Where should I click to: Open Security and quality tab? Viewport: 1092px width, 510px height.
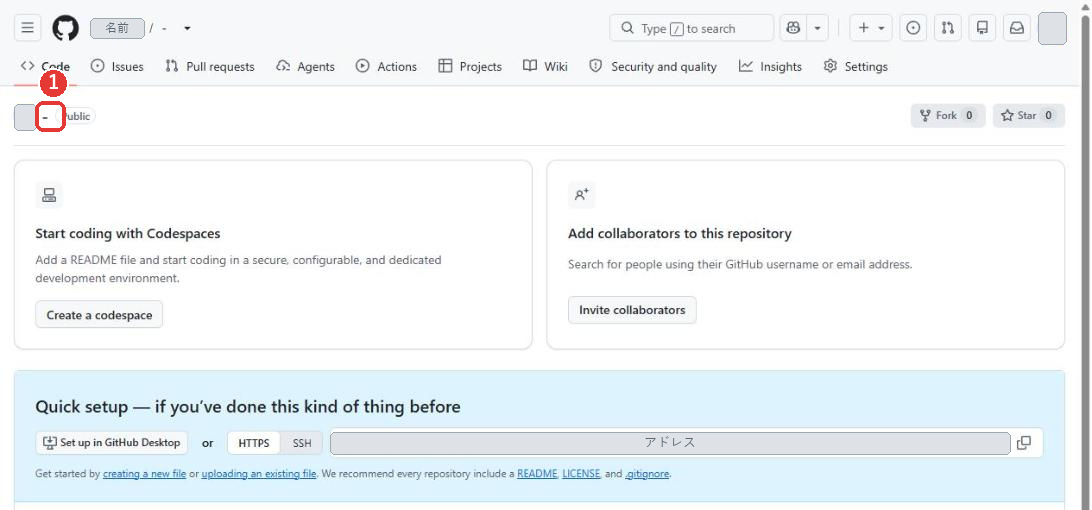click(x=653, y=66)
